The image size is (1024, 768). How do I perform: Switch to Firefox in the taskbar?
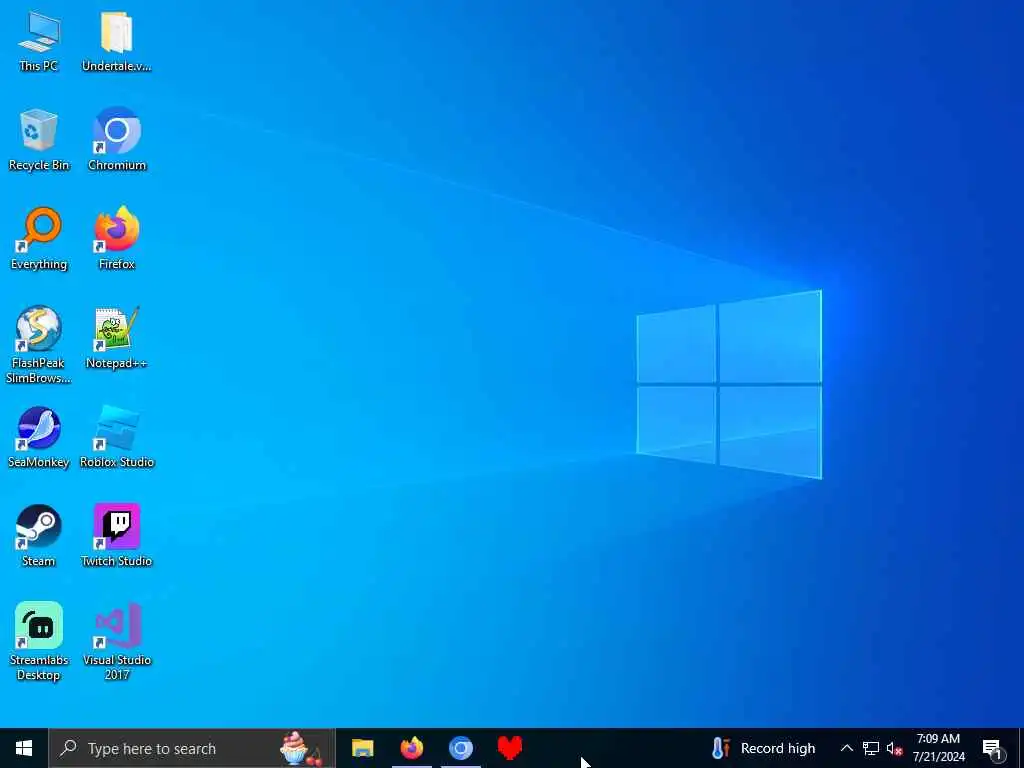[x=411, y=748]
